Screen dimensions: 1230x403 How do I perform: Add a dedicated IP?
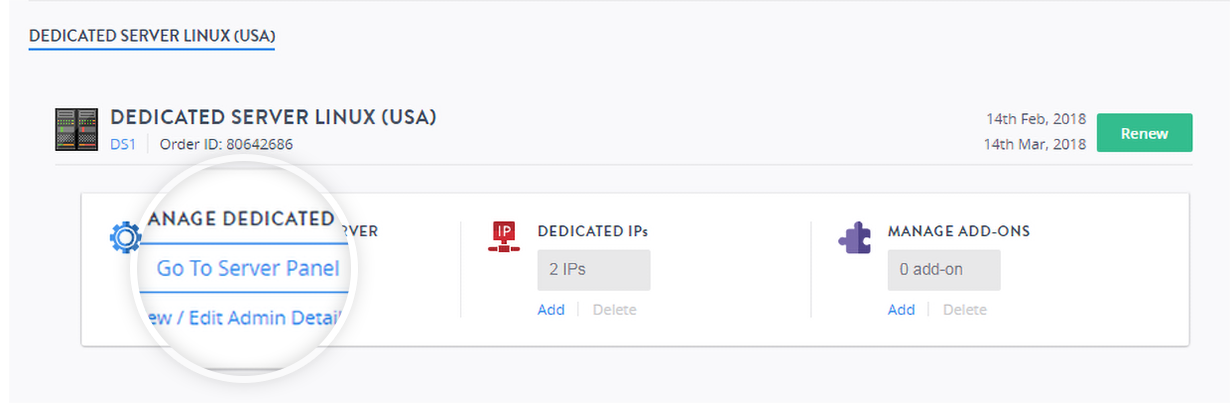551,310
